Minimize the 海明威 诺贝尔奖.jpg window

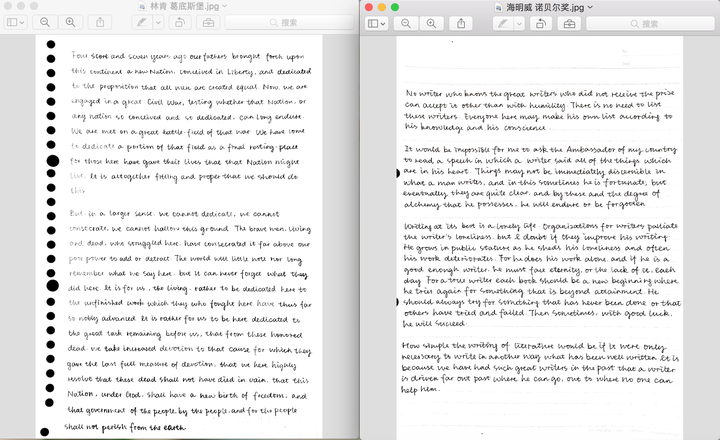[382, 7]
